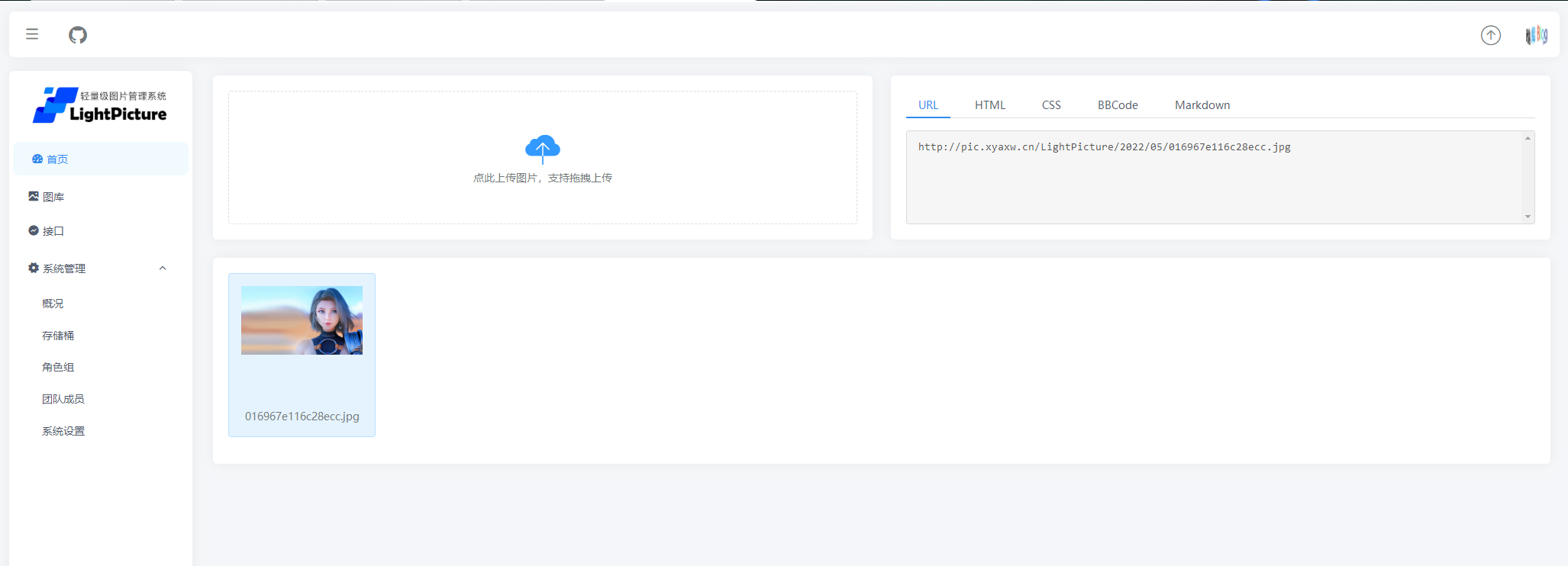Click the cloud upload icon
The height and width of the screenshot is (566, 1568).
[542, 148]
